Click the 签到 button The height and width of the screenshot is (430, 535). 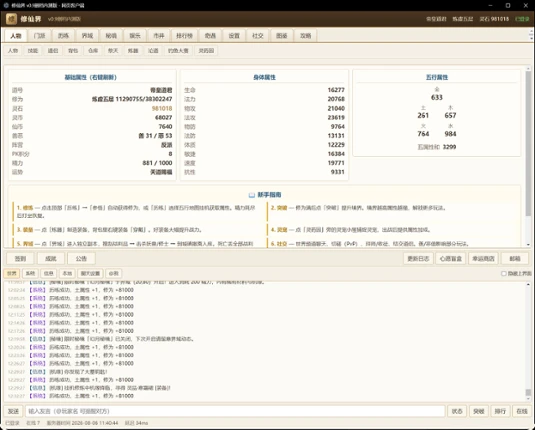point(20,258)
